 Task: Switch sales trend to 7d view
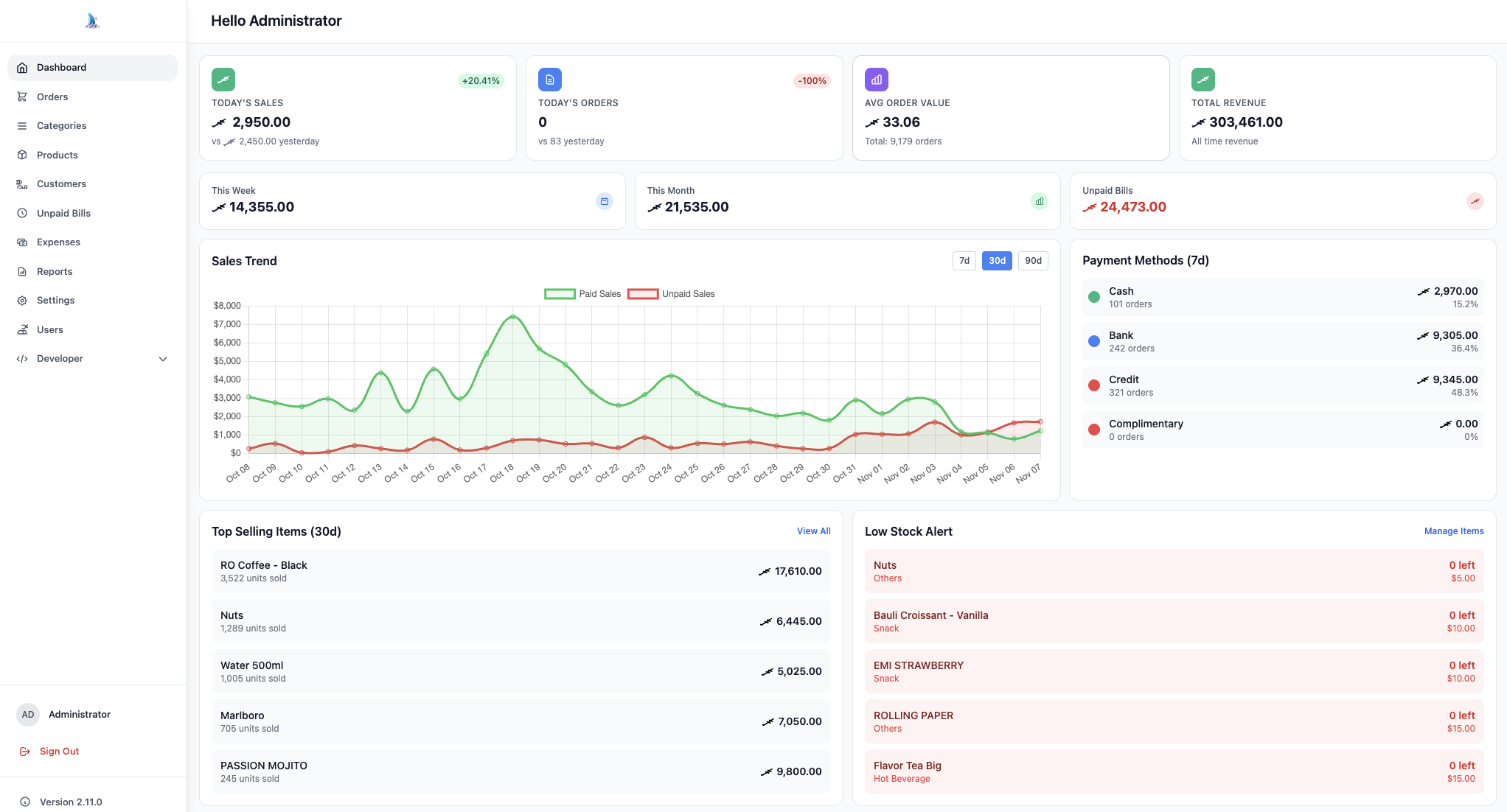tap(964, 260)
